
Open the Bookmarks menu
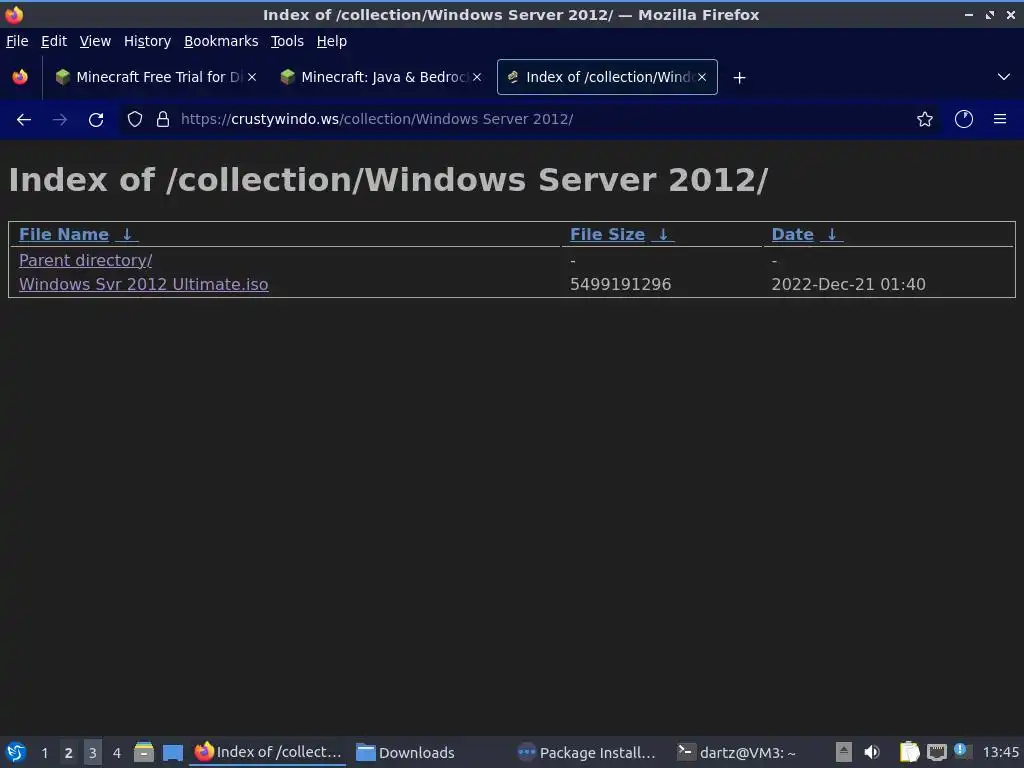[x=221, y=41]
